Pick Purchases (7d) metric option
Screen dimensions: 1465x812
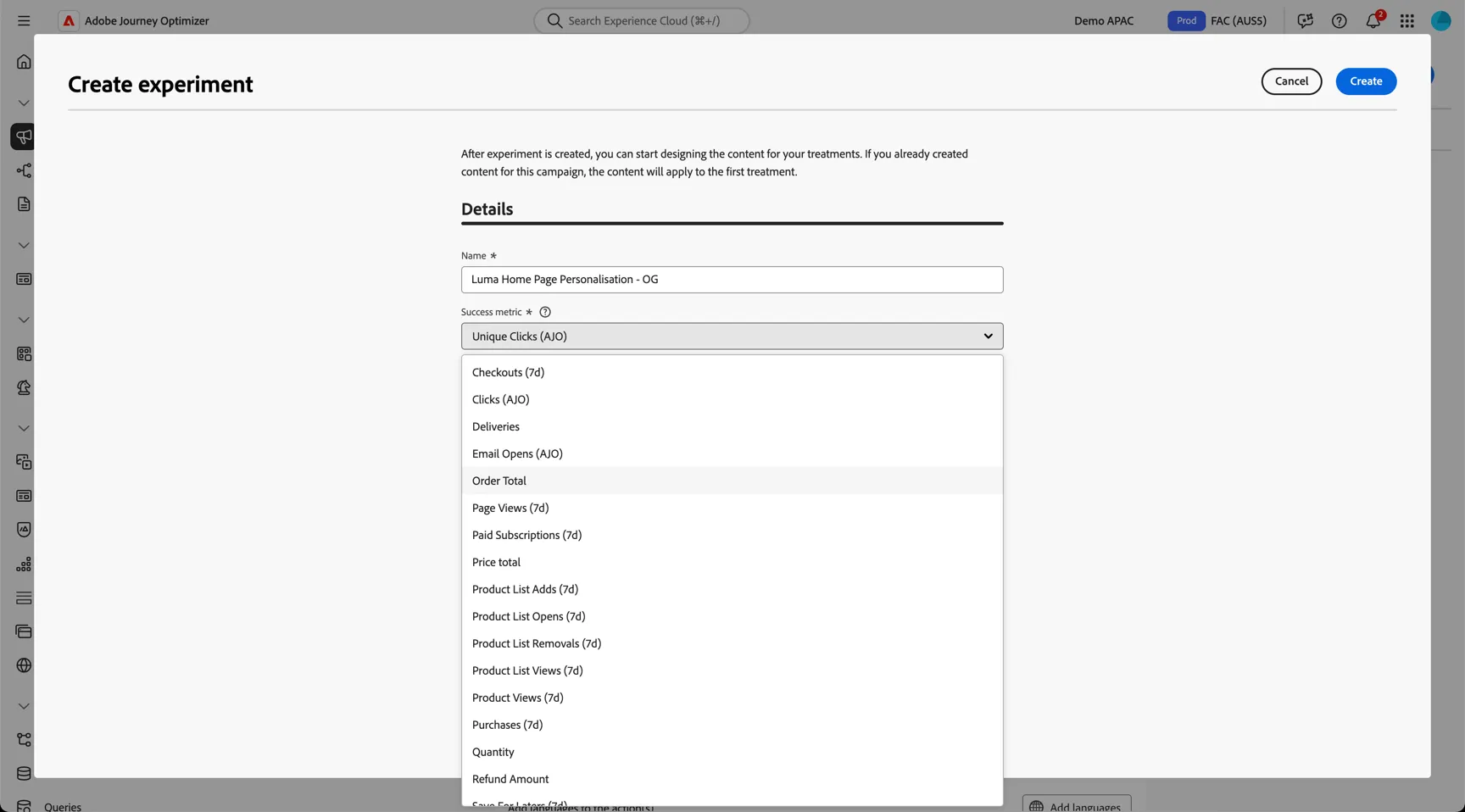tap(732, 725)
